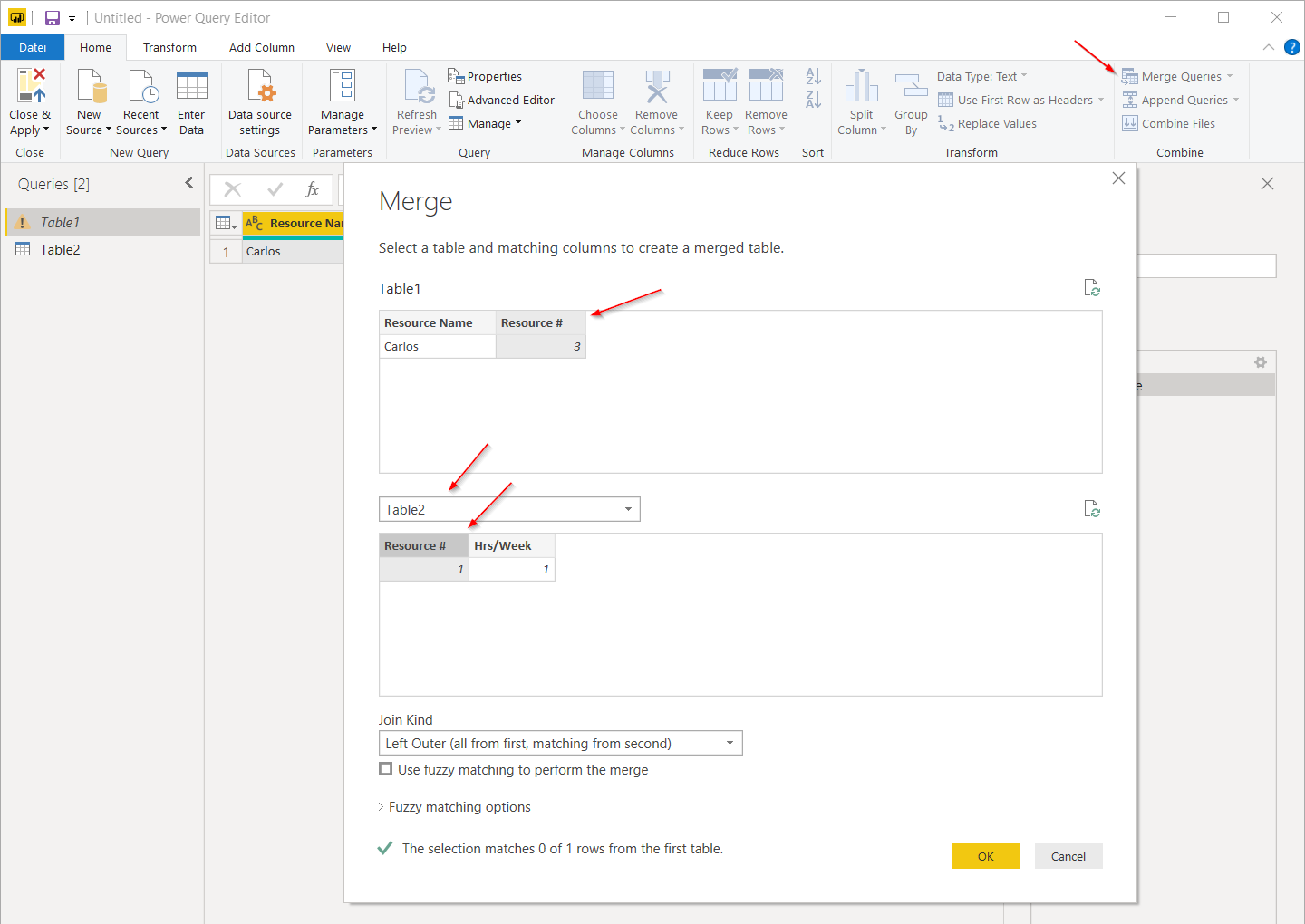Open query Properties
This screenshot has width=1305, height=924.
click(485, 76)
